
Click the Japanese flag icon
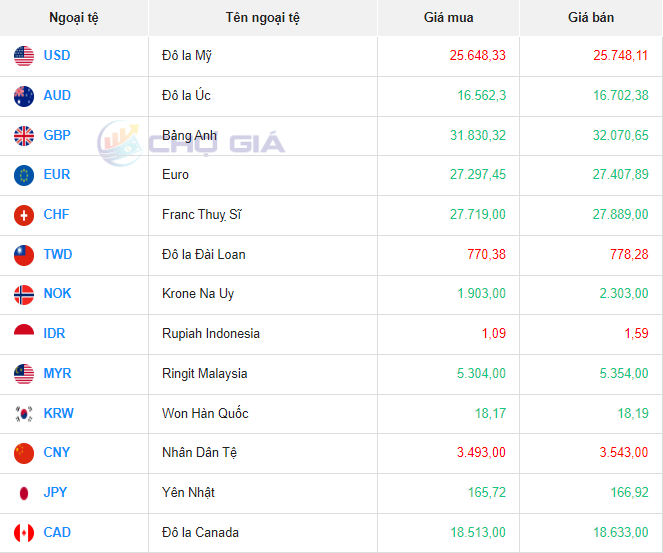click(x=24, y=493)
